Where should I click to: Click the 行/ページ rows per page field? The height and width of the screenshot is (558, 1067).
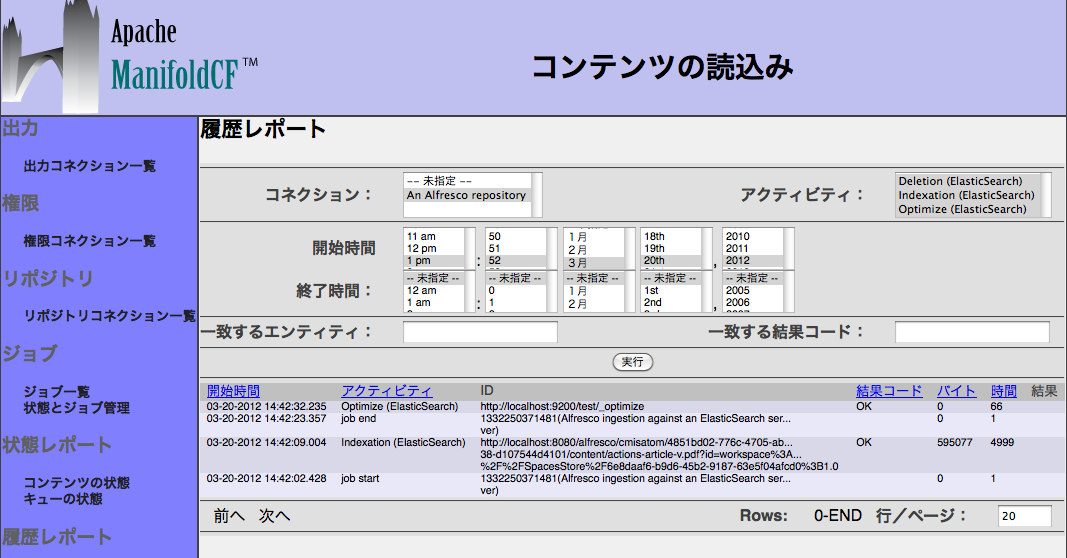click(1023, 516)
